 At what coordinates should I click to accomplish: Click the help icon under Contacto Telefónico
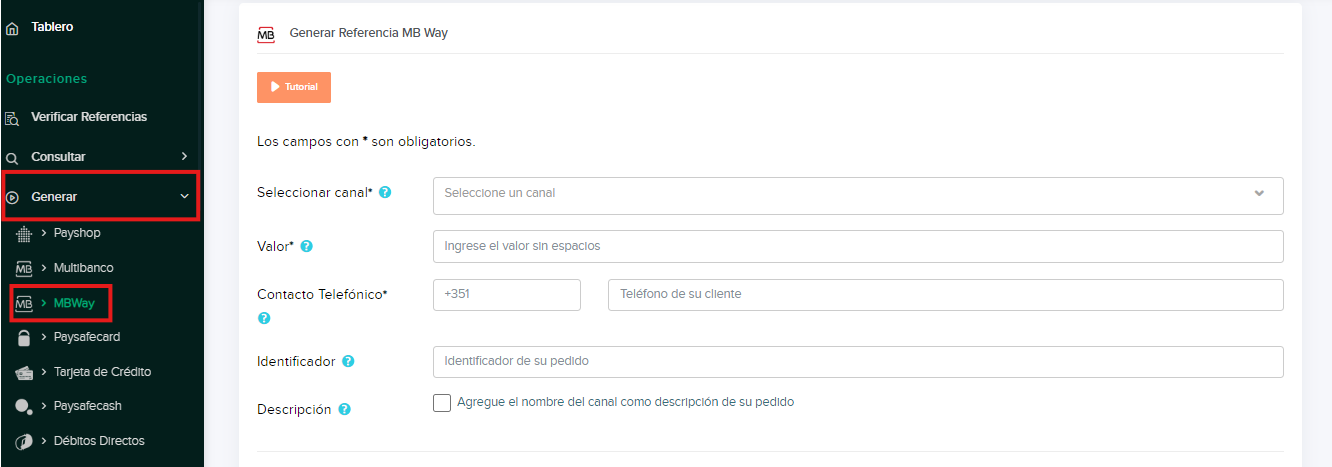point(264,318)
